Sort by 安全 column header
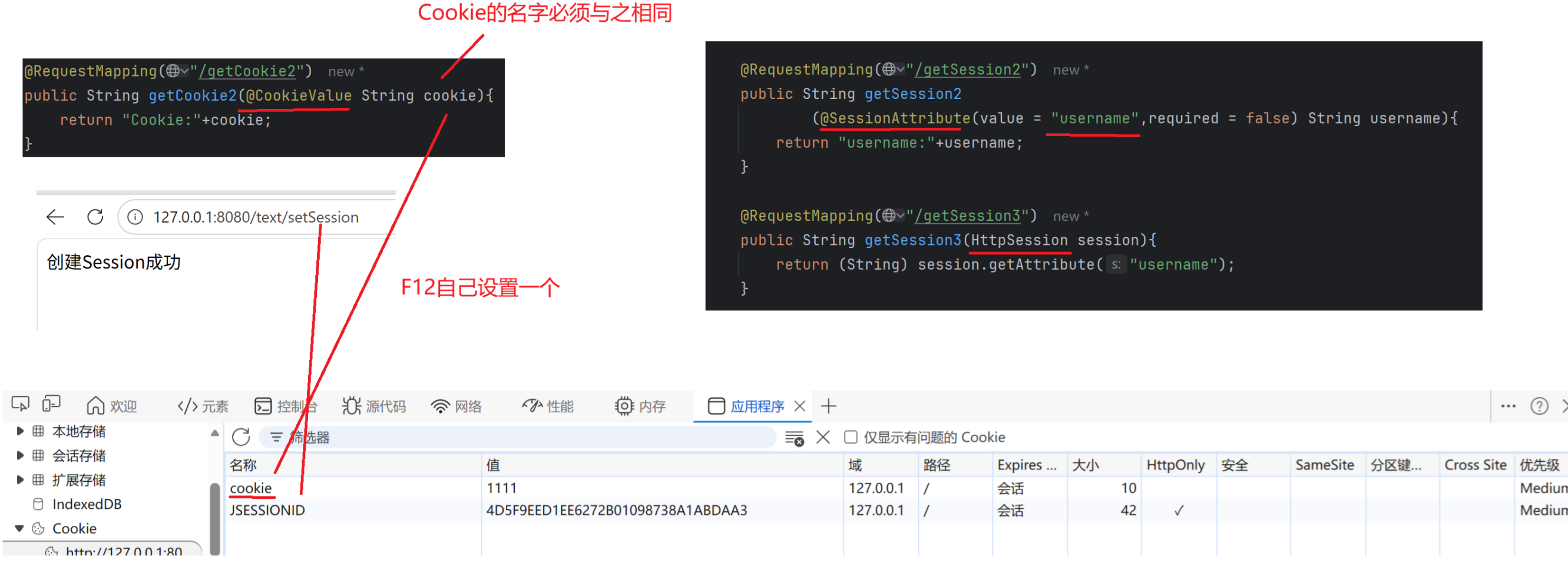Viewport: 1568px width, 576px height. tap(1253, 465)
